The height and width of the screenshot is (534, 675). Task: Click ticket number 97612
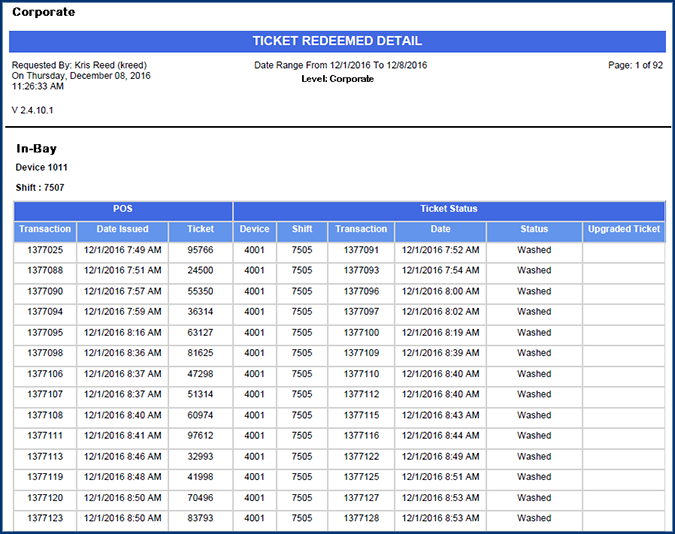[200, 436]
